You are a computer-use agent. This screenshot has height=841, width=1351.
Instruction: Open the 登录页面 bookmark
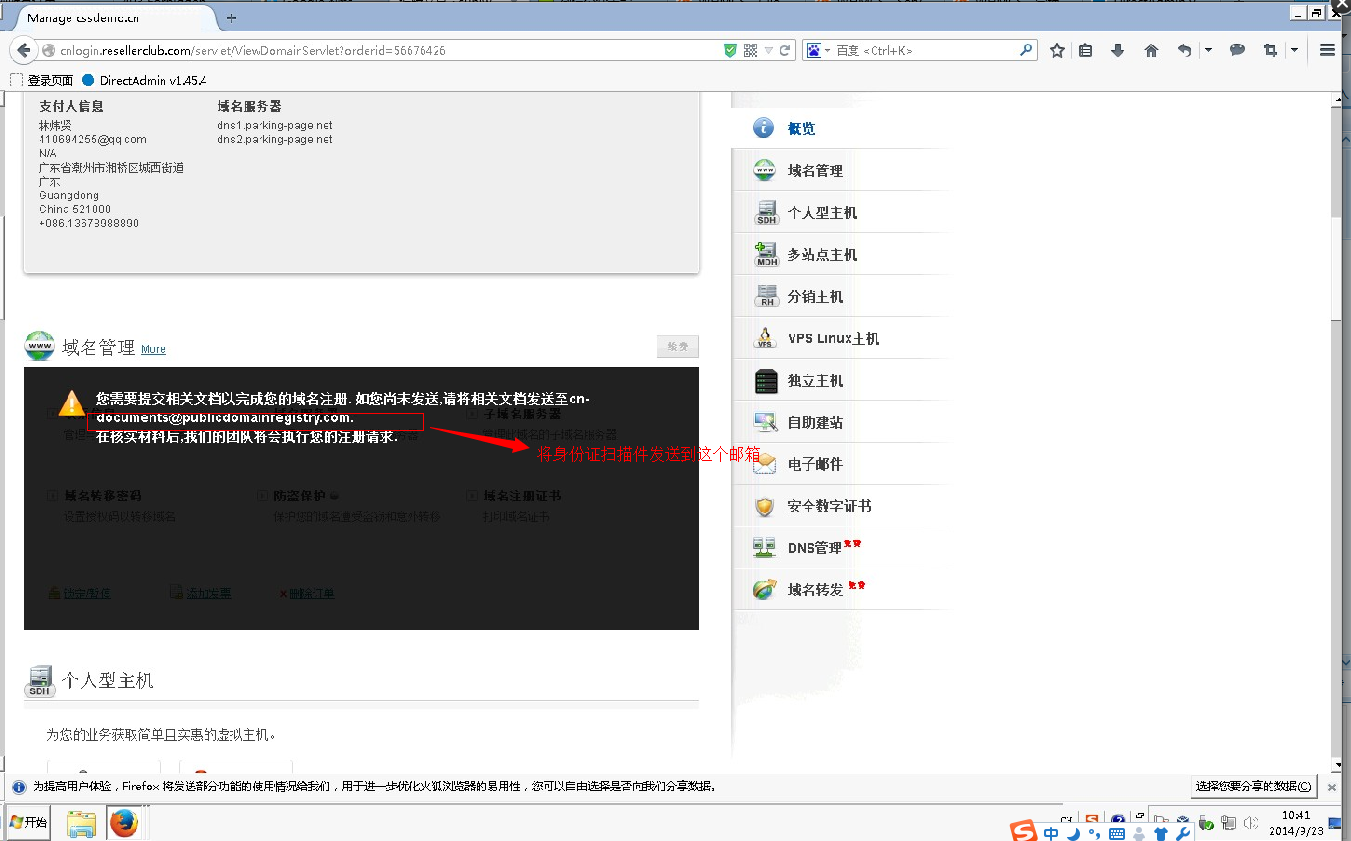point(42,80)
